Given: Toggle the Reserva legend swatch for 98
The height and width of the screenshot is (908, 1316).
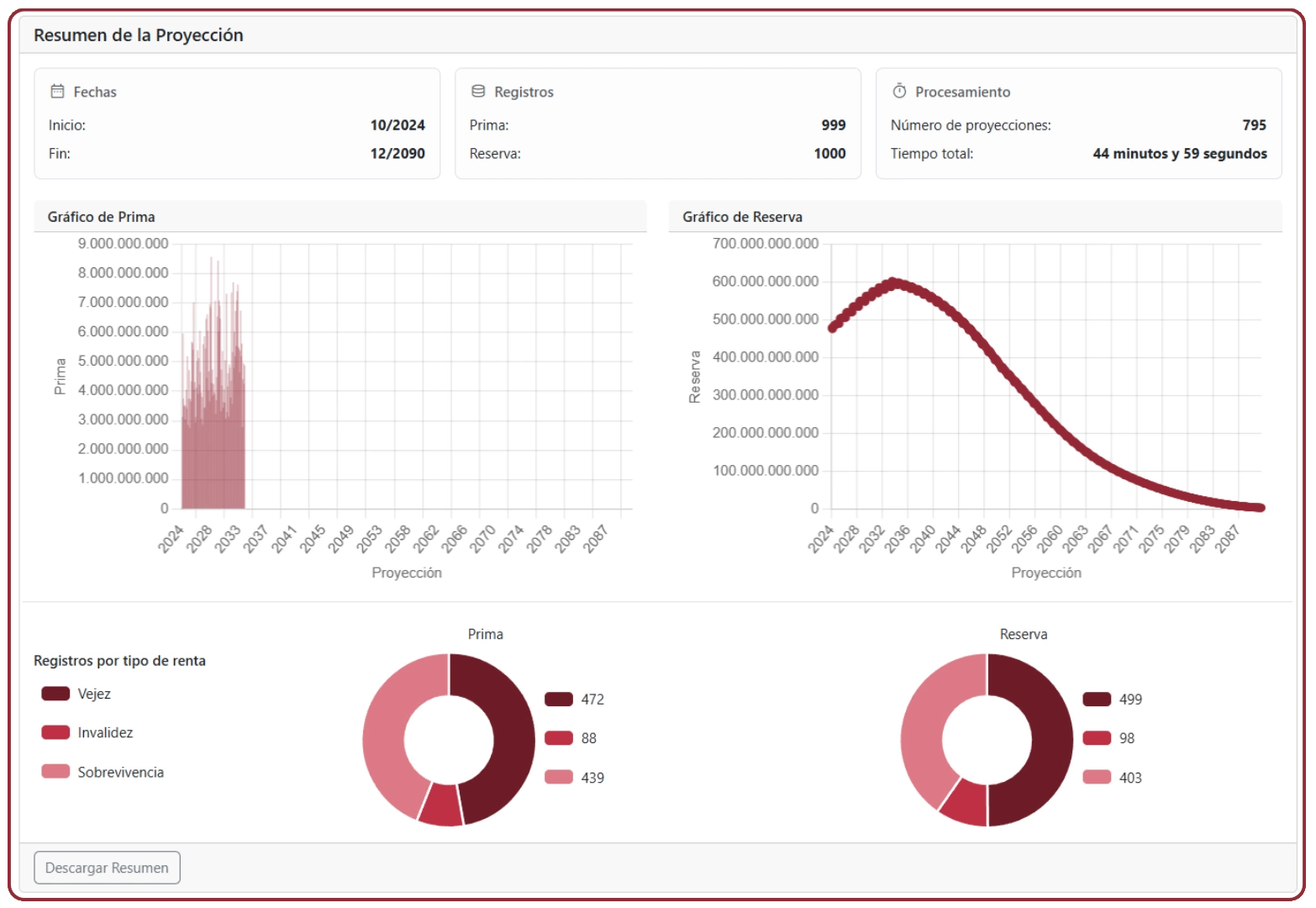Looking at the screenshot, I should (1097, 738).
